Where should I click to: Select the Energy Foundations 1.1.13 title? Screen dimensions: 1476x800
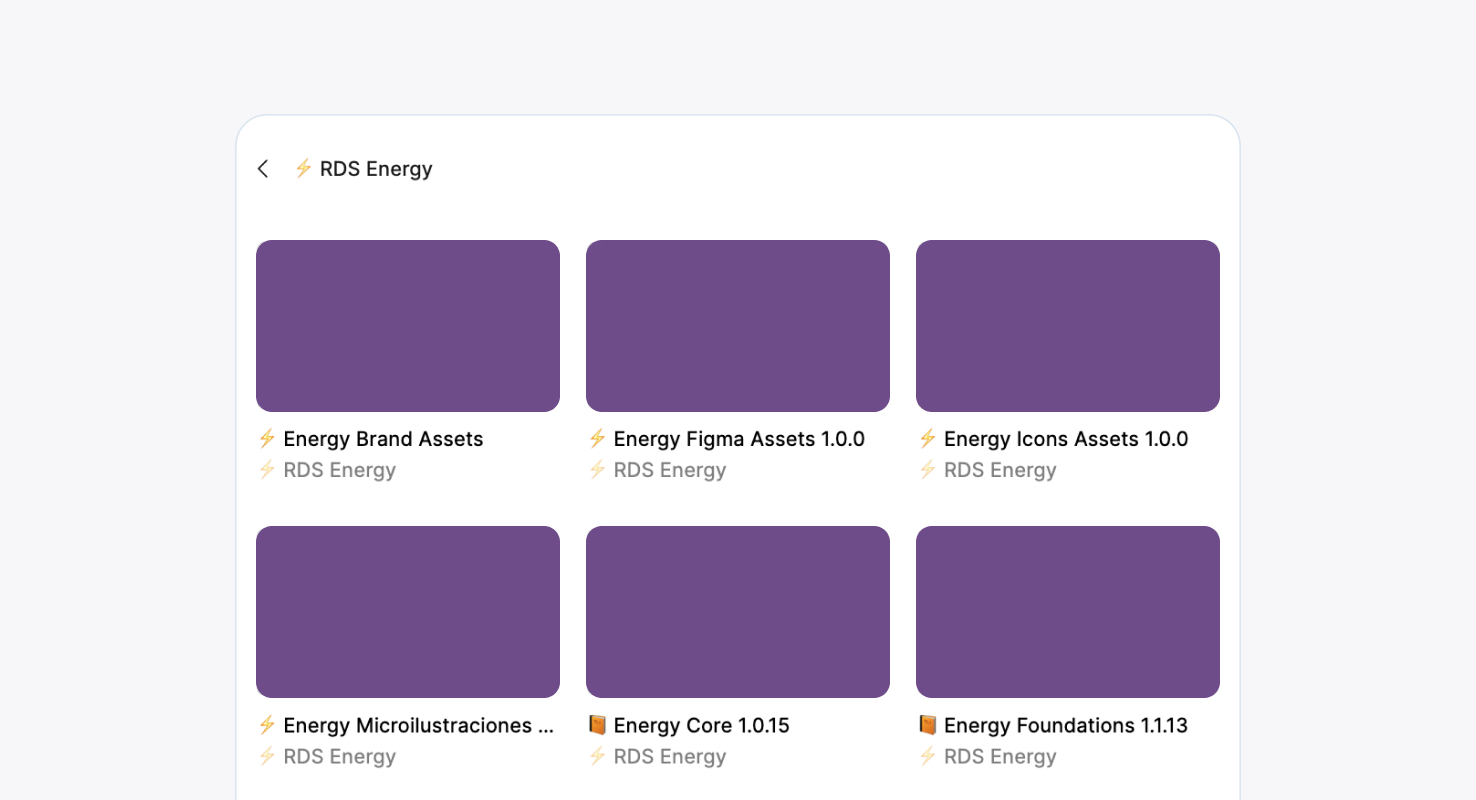point(1066,725)
